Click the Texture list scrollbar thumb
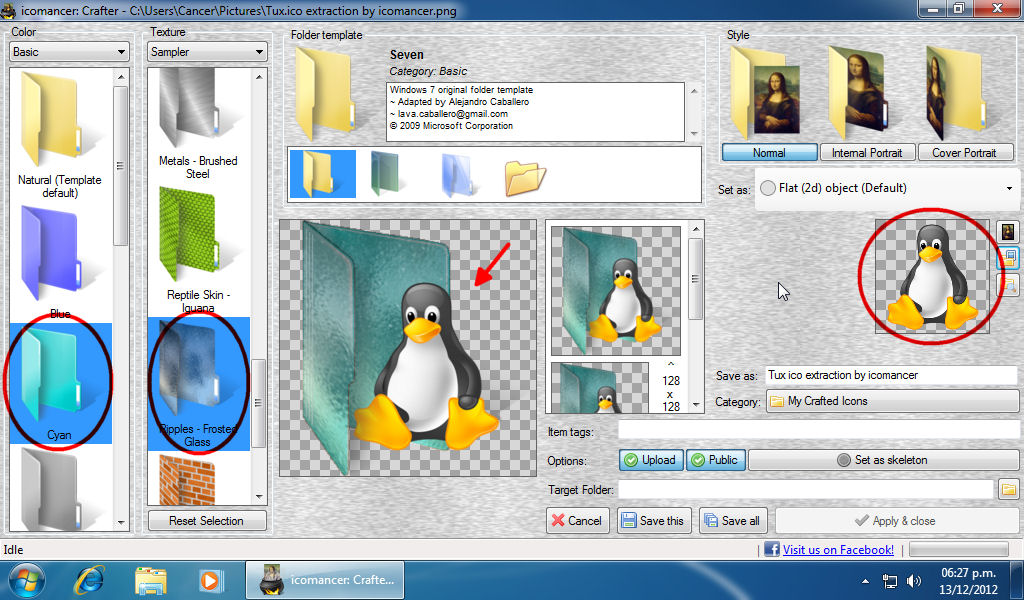Viewport: 1024px width, 600px height. click(259, 403)
